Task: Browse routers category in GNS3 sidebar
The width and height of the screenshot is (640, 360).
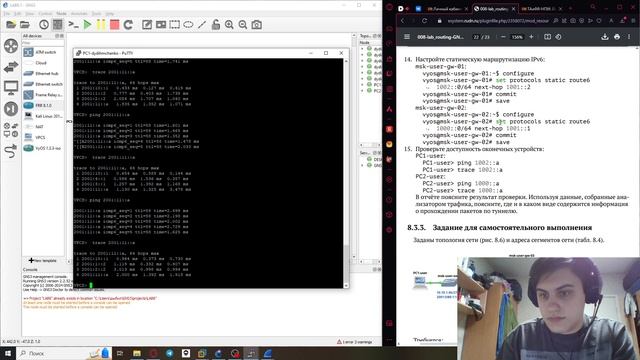Action: click(x=11, y=46)
